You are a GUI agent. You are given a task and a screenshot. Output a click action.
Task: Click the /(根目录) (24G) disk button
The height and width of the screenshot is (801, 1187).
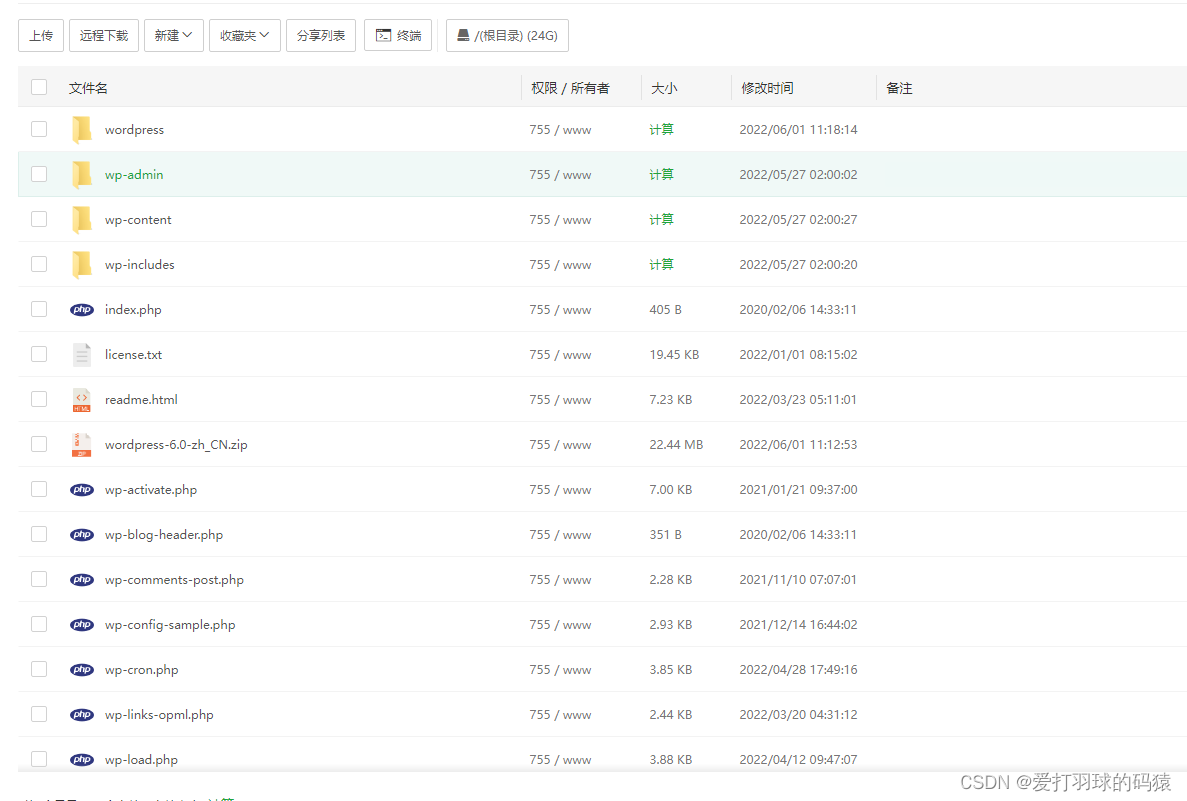coord(507,36)
